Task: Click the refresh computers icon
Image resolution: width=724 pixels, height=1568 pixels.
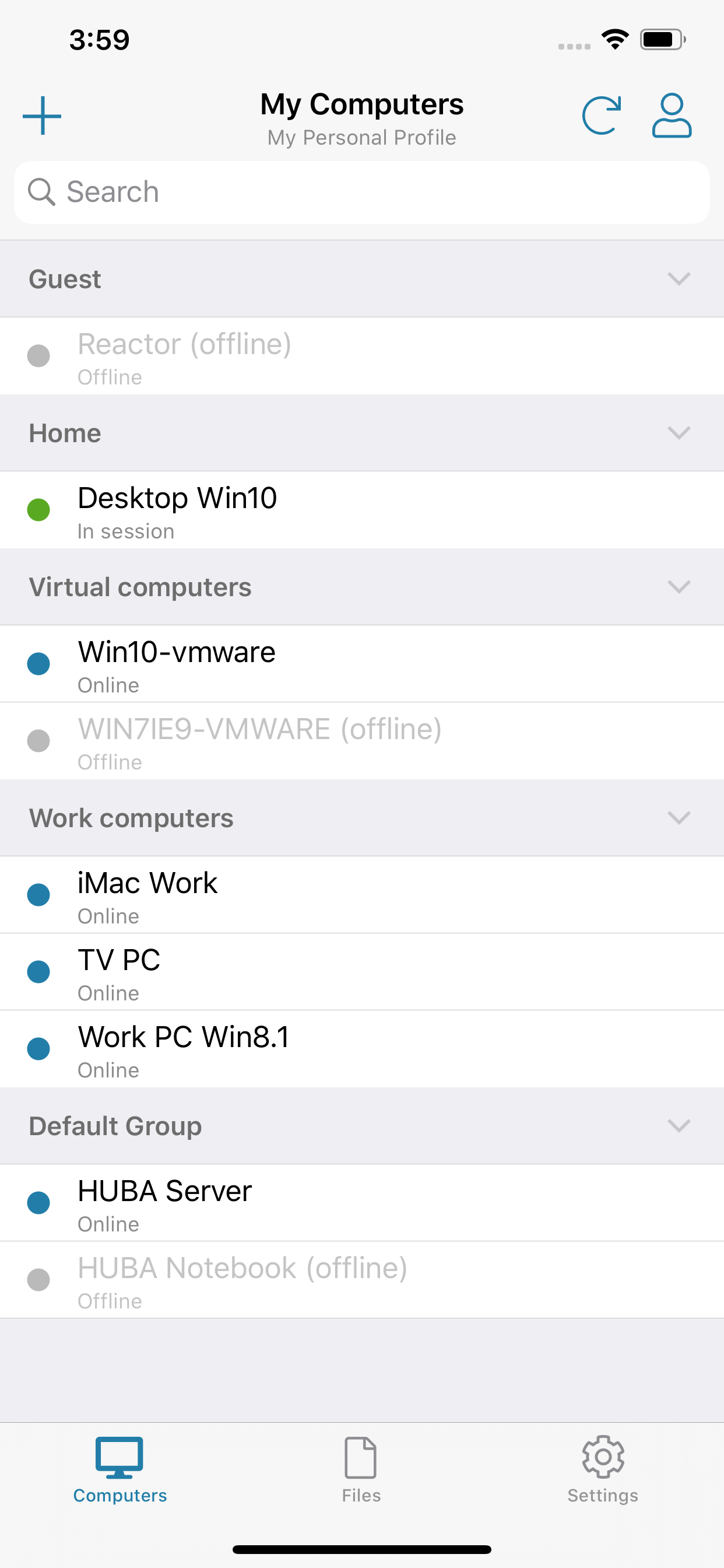Action: tap(601, 116)
